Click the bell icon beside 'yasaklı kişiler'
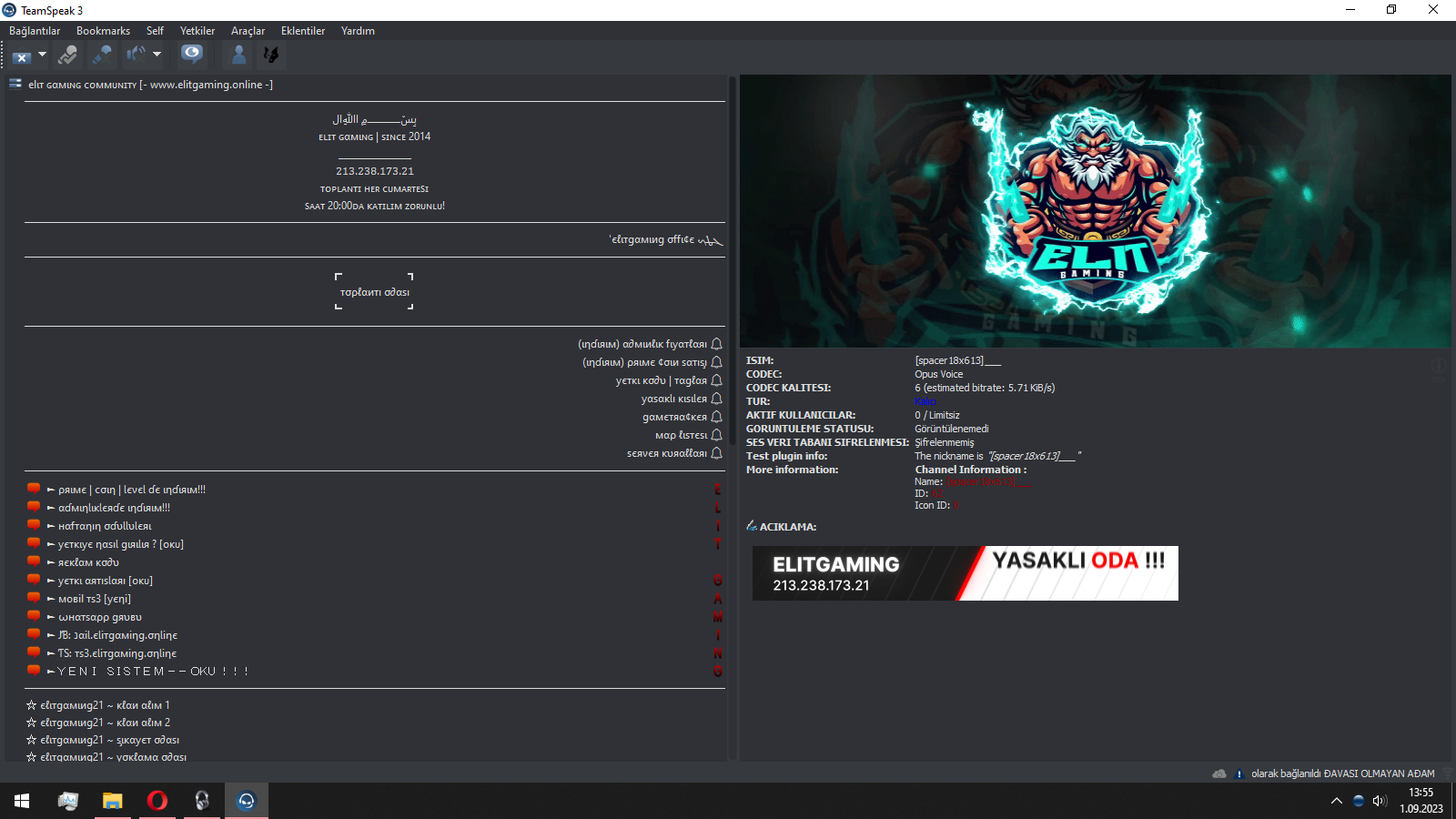The image size is (1456, 819). pos(717,399)
